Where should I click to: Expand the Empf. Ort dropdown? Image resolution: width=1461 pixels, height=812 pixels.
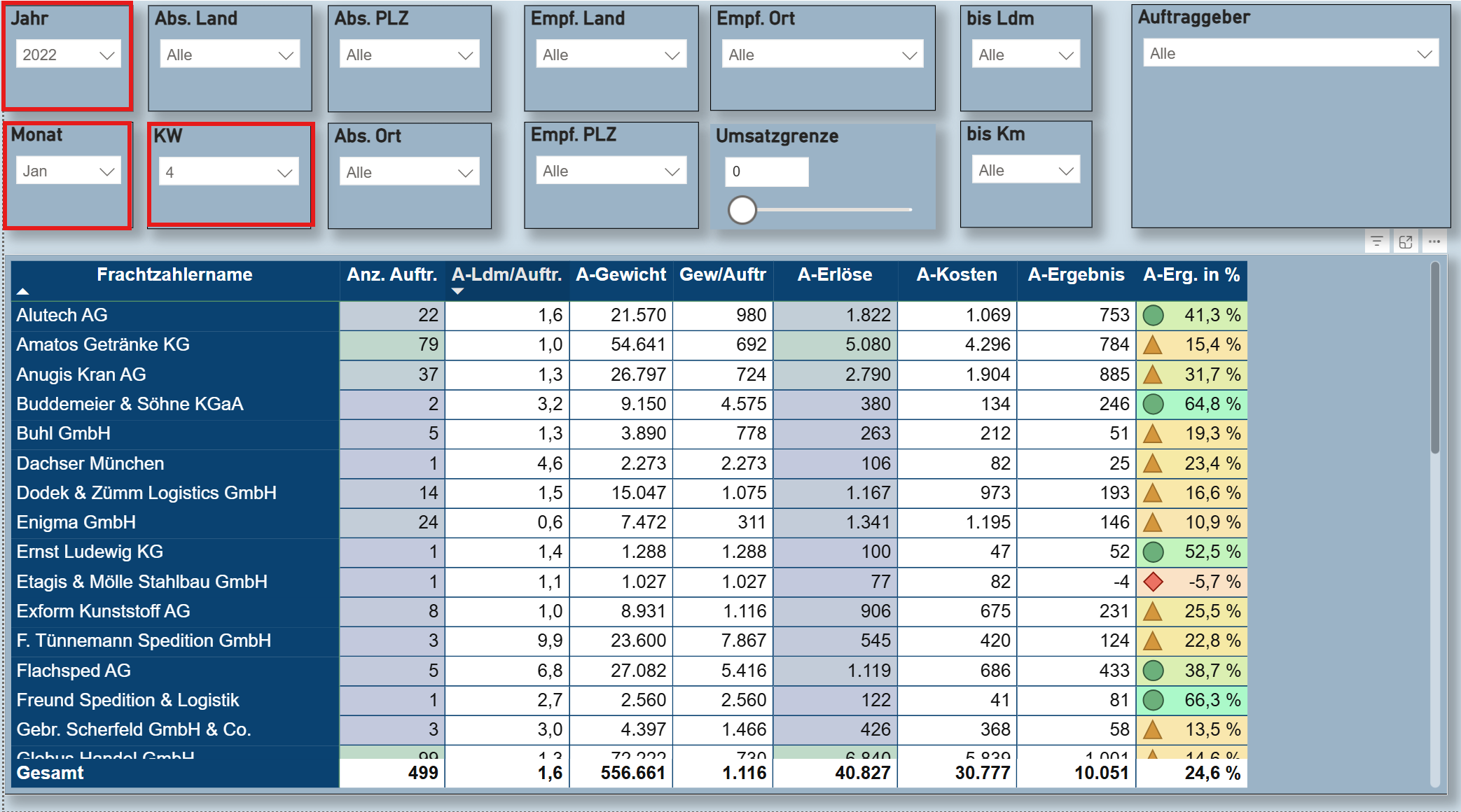pyautogui.click(x=822, y=55)
